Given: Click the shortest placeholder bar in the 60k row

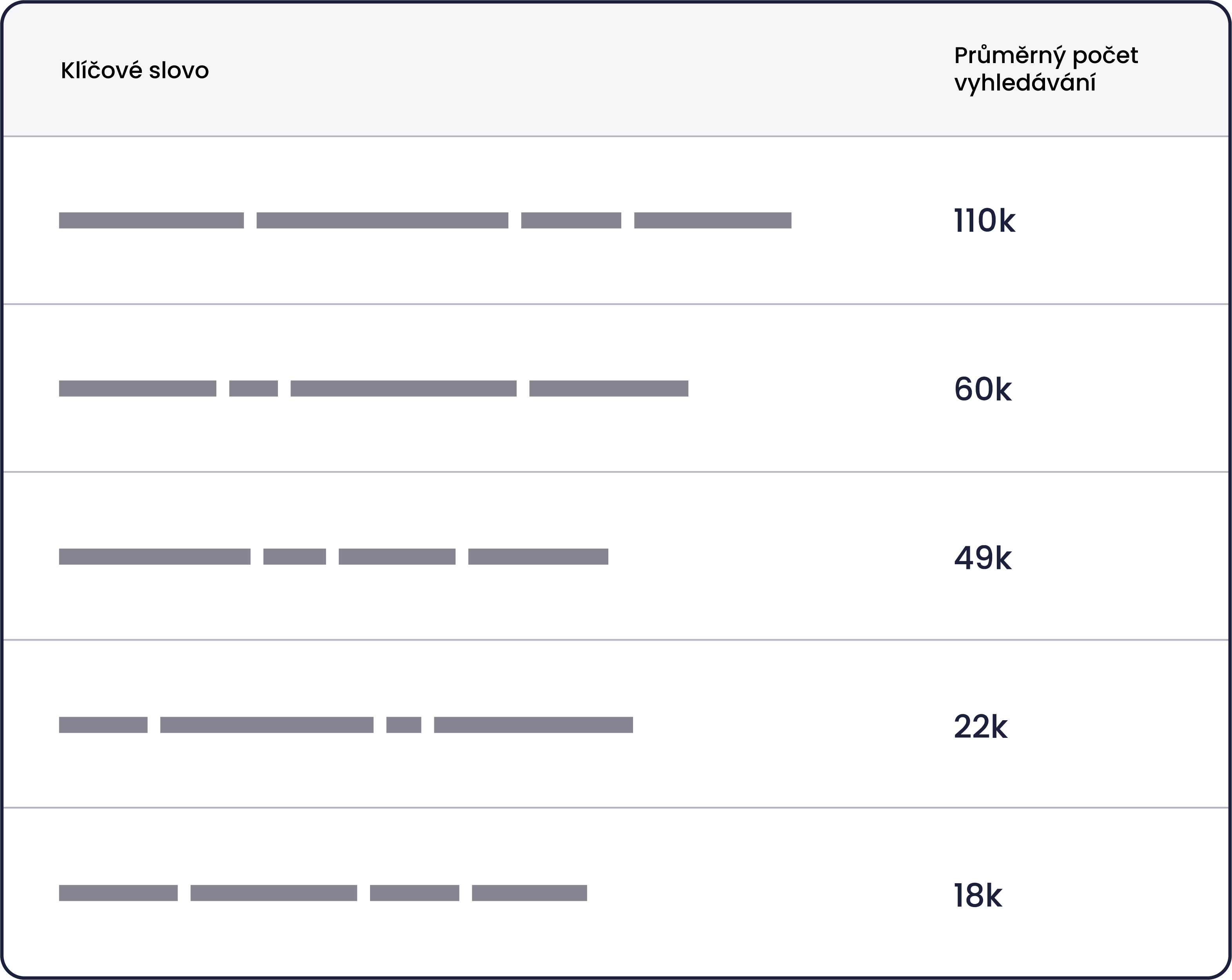Looking at the screenshot, I should [253, 388].
